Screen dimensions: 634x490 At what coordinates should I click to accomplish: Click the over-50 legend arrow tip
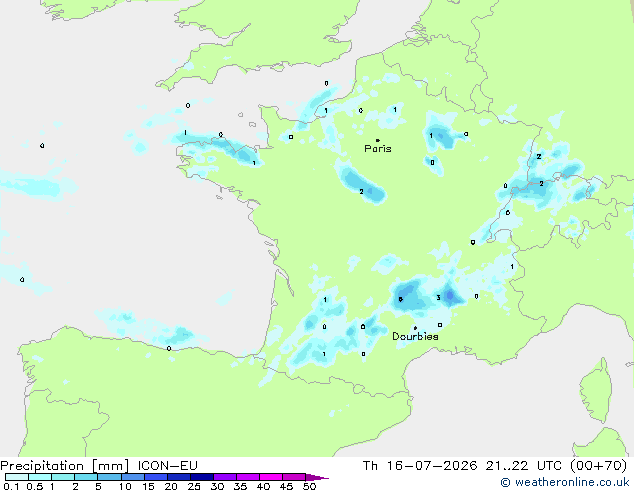coord(317,477)
